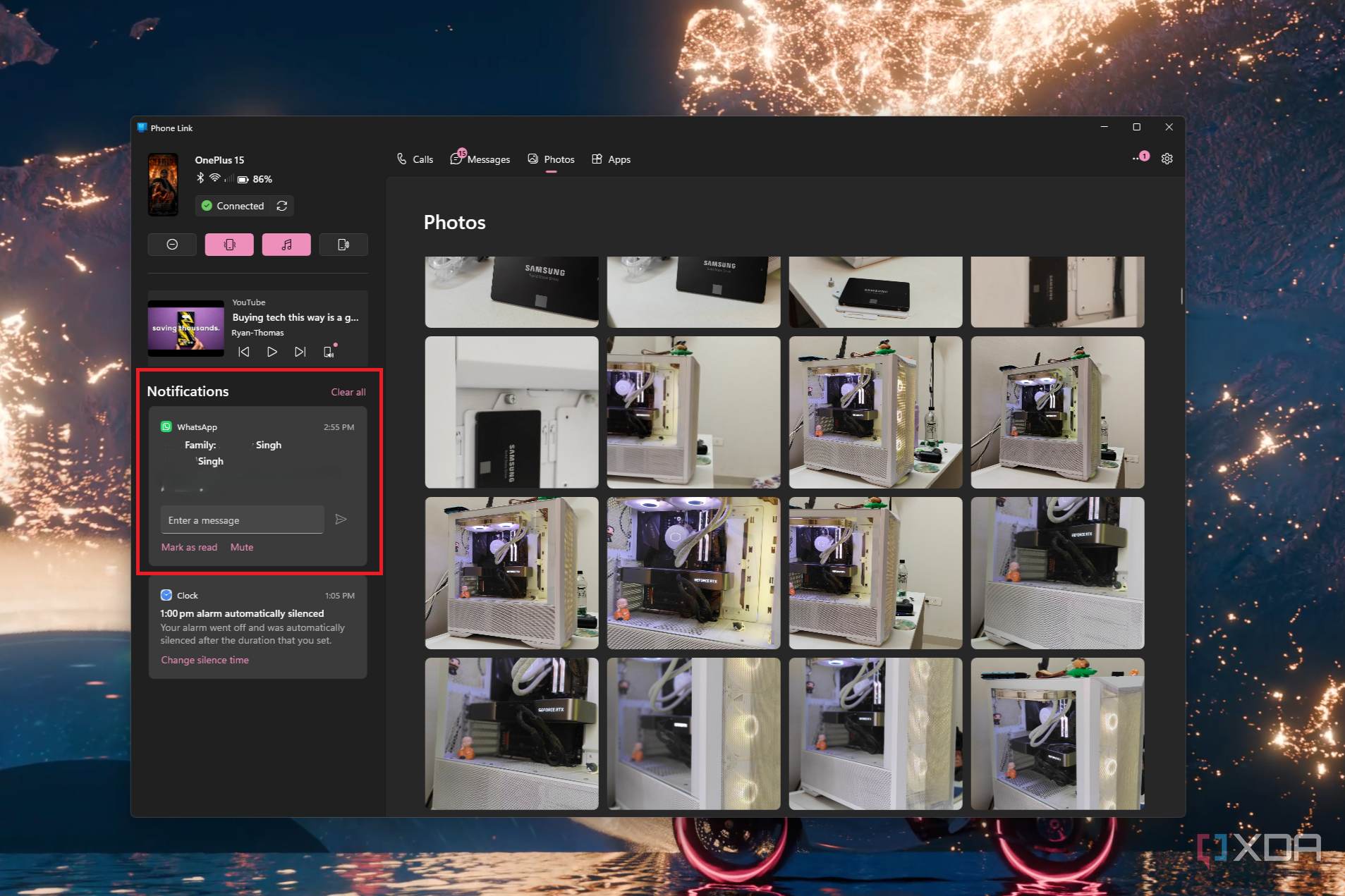Screen dimensions: 1345x896
Task: Mark the WhatsApp notification as read
Action: coord(189,547)
